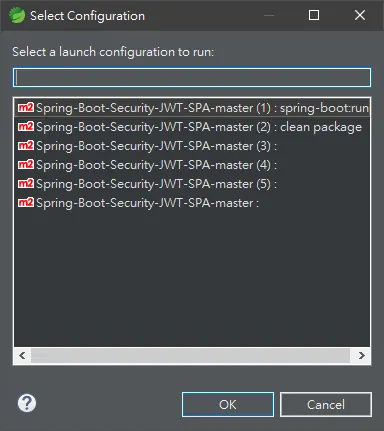The width and height of the screenshot is (384, 431).
Task: Click m2 icon of configuration (4)
Action: pos(26,164)
